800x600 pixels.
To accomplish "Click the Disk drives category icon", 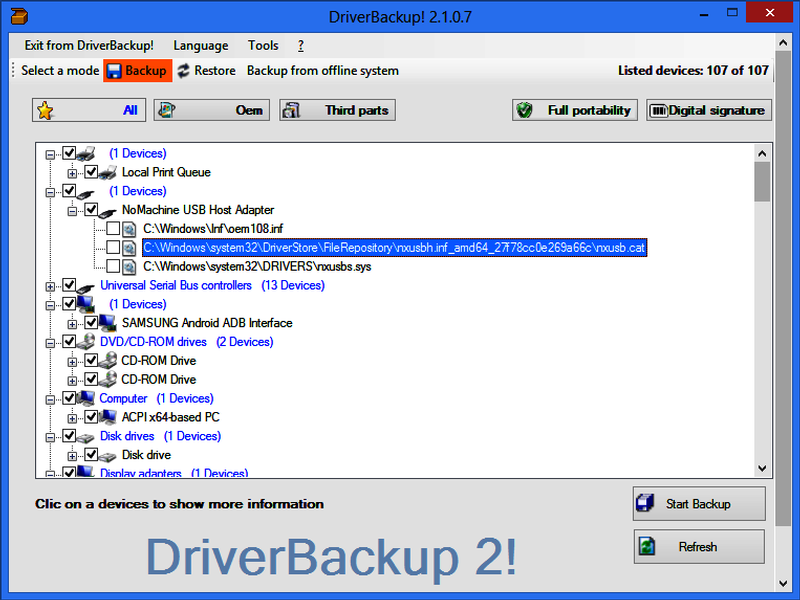I will 86,437.
